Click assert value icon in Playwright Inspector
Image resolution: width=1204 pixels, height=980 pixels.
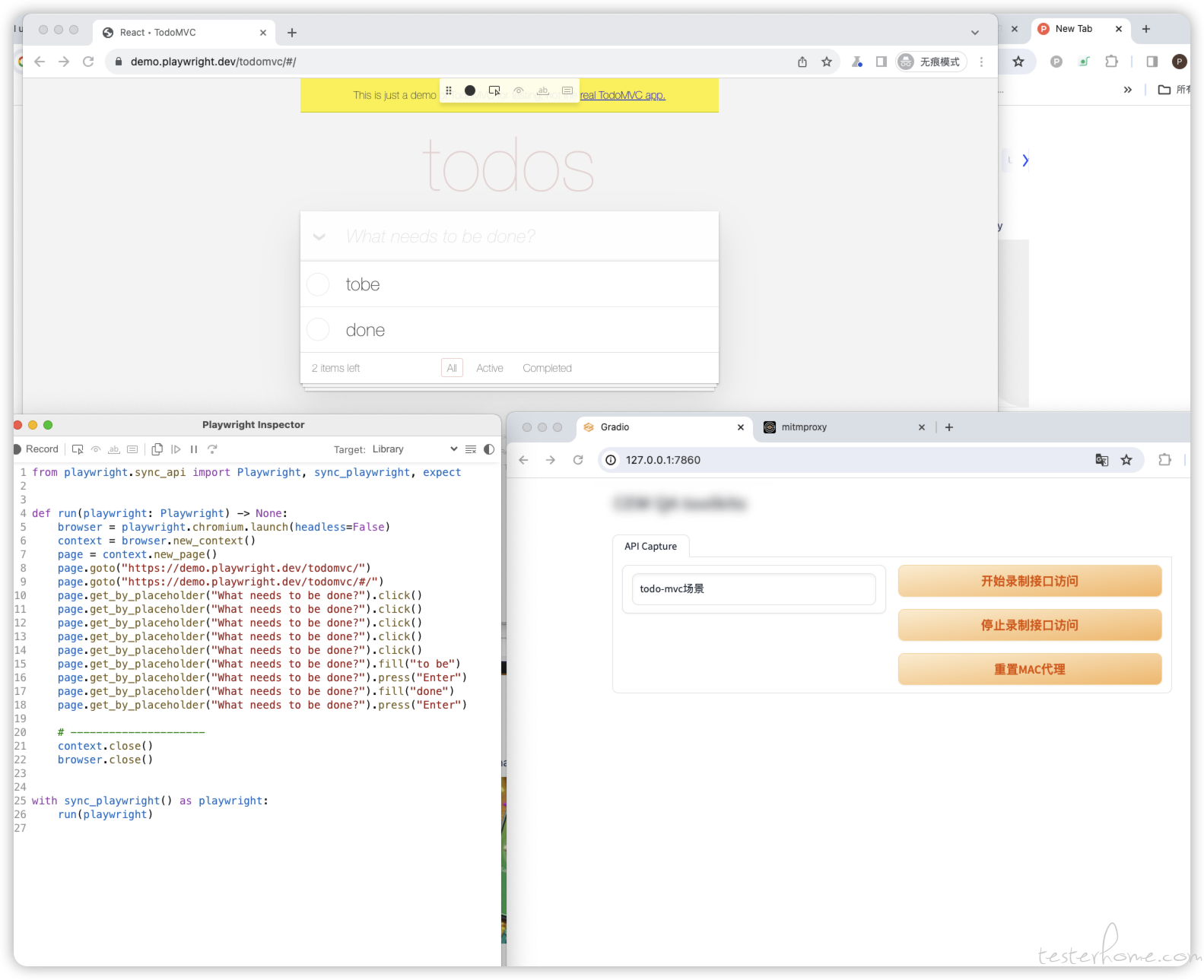coord(132,449)
